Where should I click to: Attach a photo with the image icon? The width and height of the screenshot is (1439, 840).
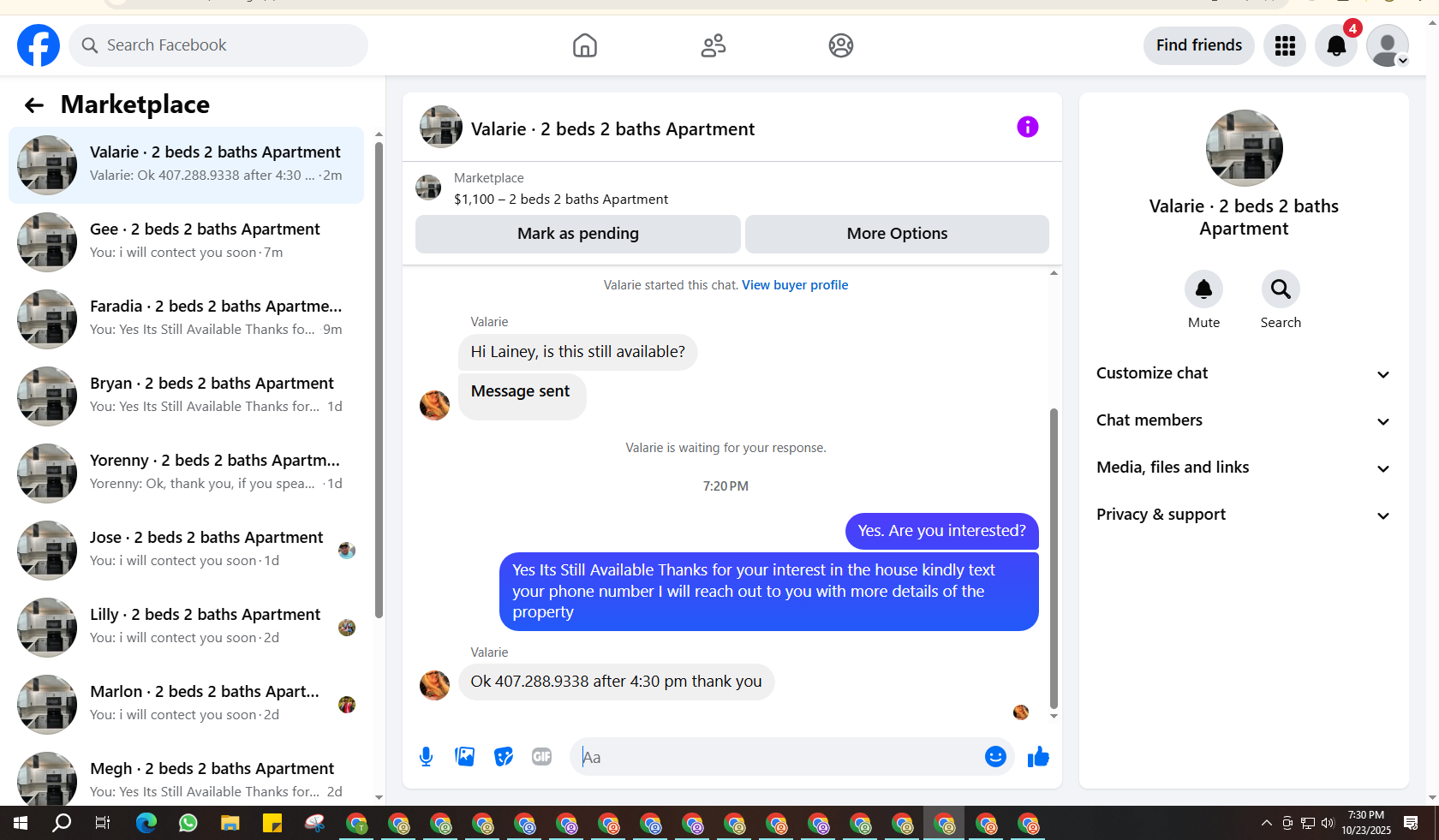point(465,757)
